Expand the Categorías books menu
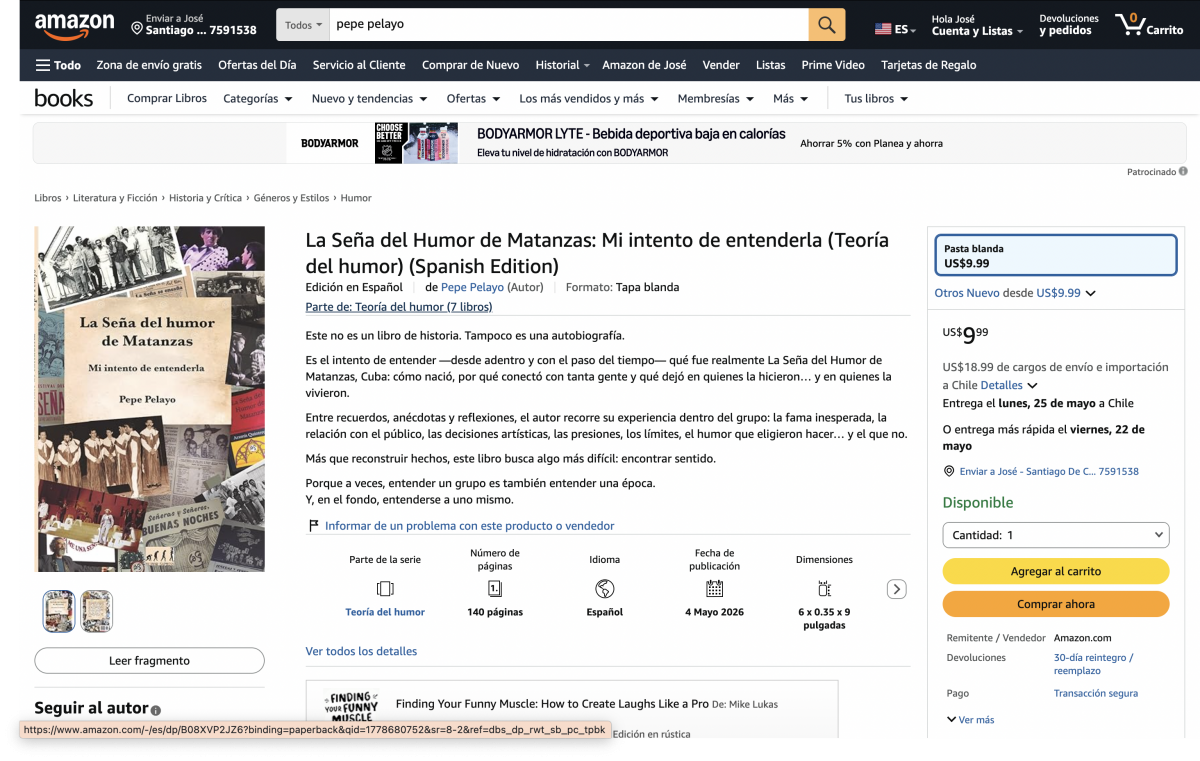Screen dimensions: 1200x761 258,99
